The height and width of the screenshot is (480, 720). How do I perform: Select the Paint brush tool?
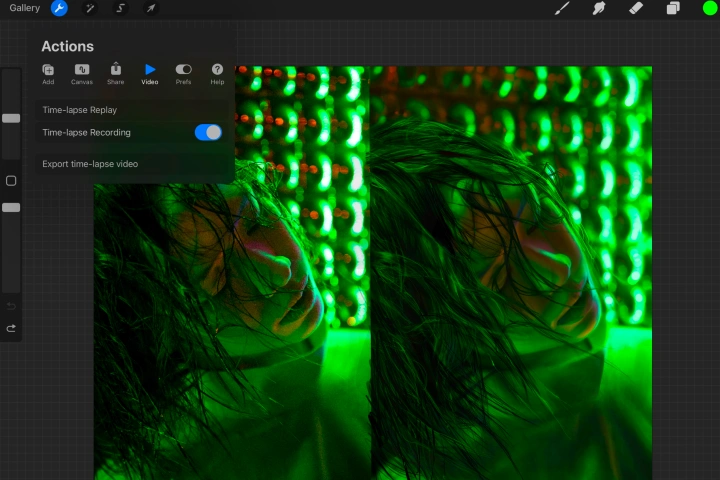[x=562, y=8]
